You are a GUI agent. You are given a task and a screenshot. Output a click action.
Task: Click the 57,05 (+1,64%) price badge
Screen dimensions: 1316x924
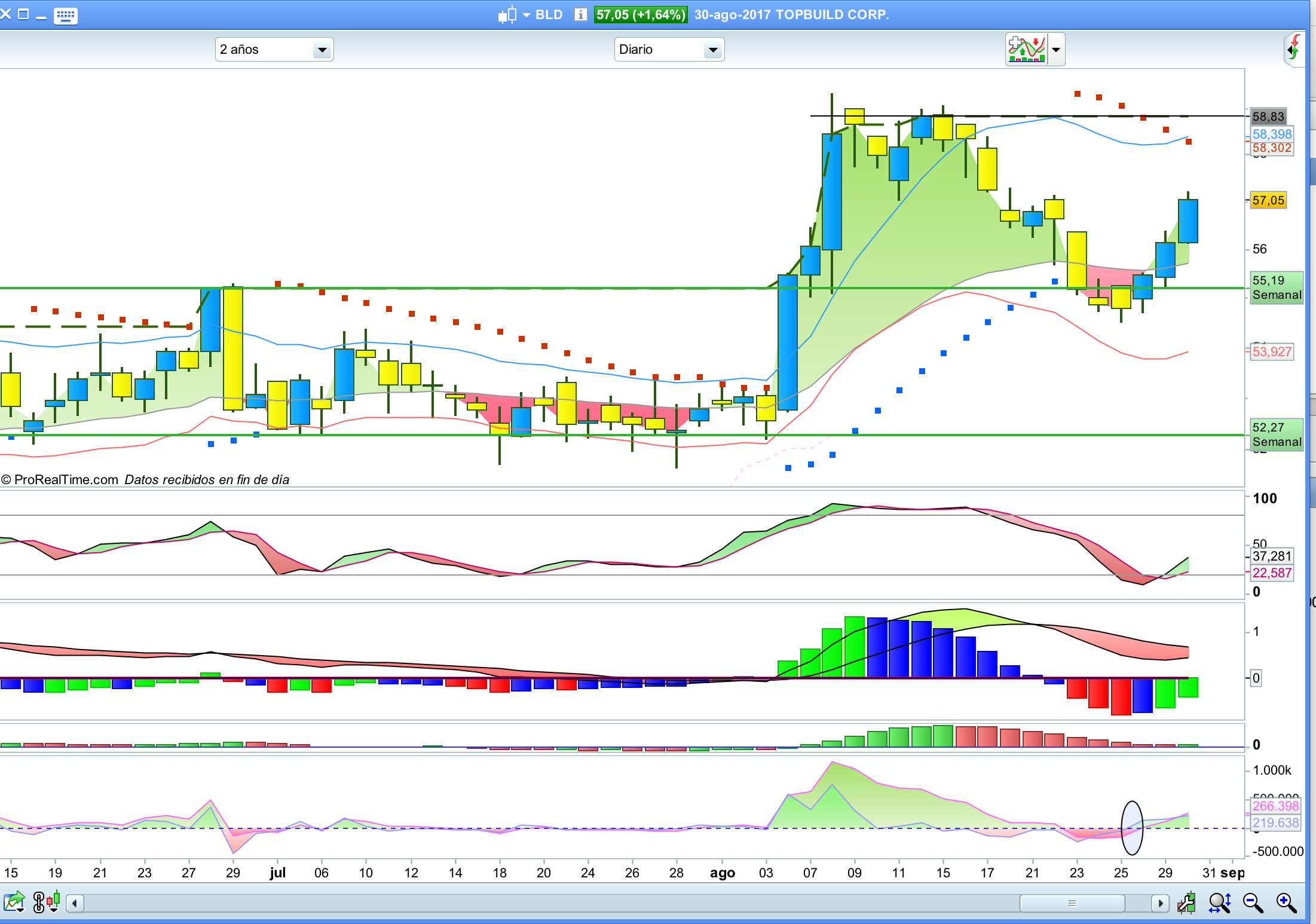640,15
